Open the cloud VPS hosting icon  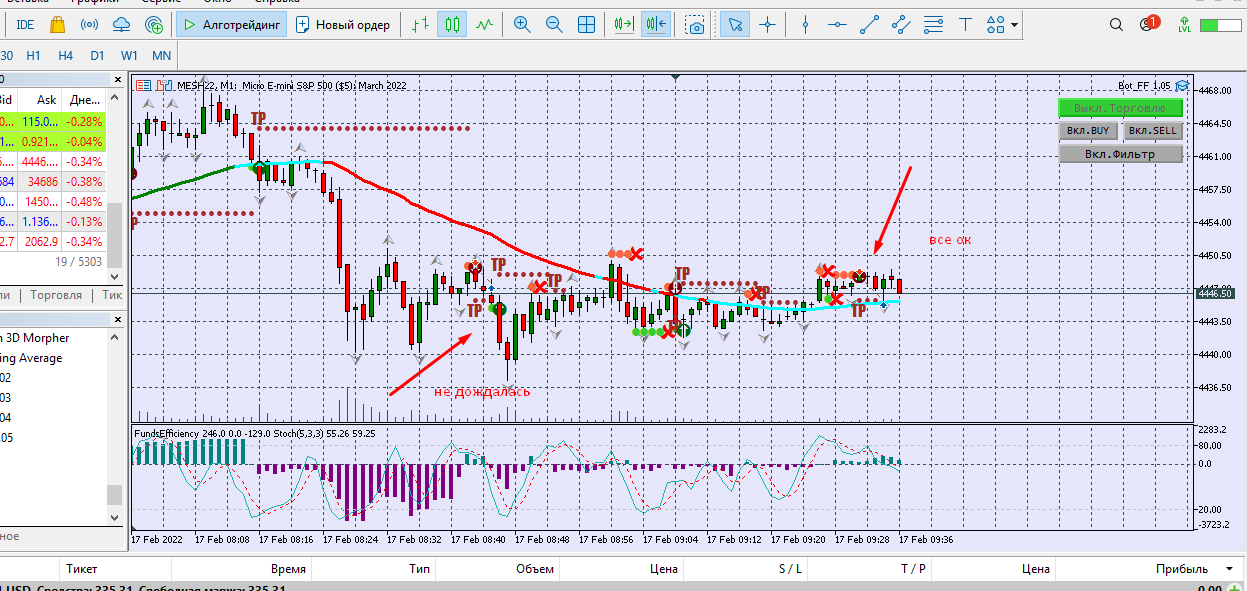click(122, 24)
